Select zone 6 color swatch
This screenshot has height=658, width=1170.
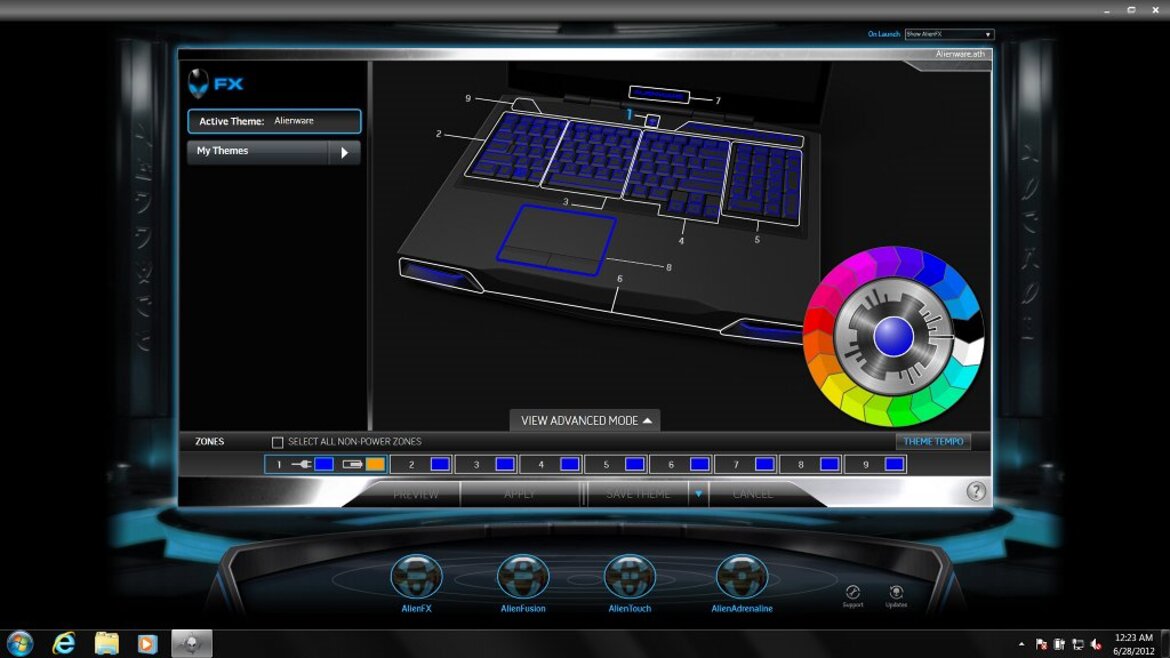click(700, 464)
